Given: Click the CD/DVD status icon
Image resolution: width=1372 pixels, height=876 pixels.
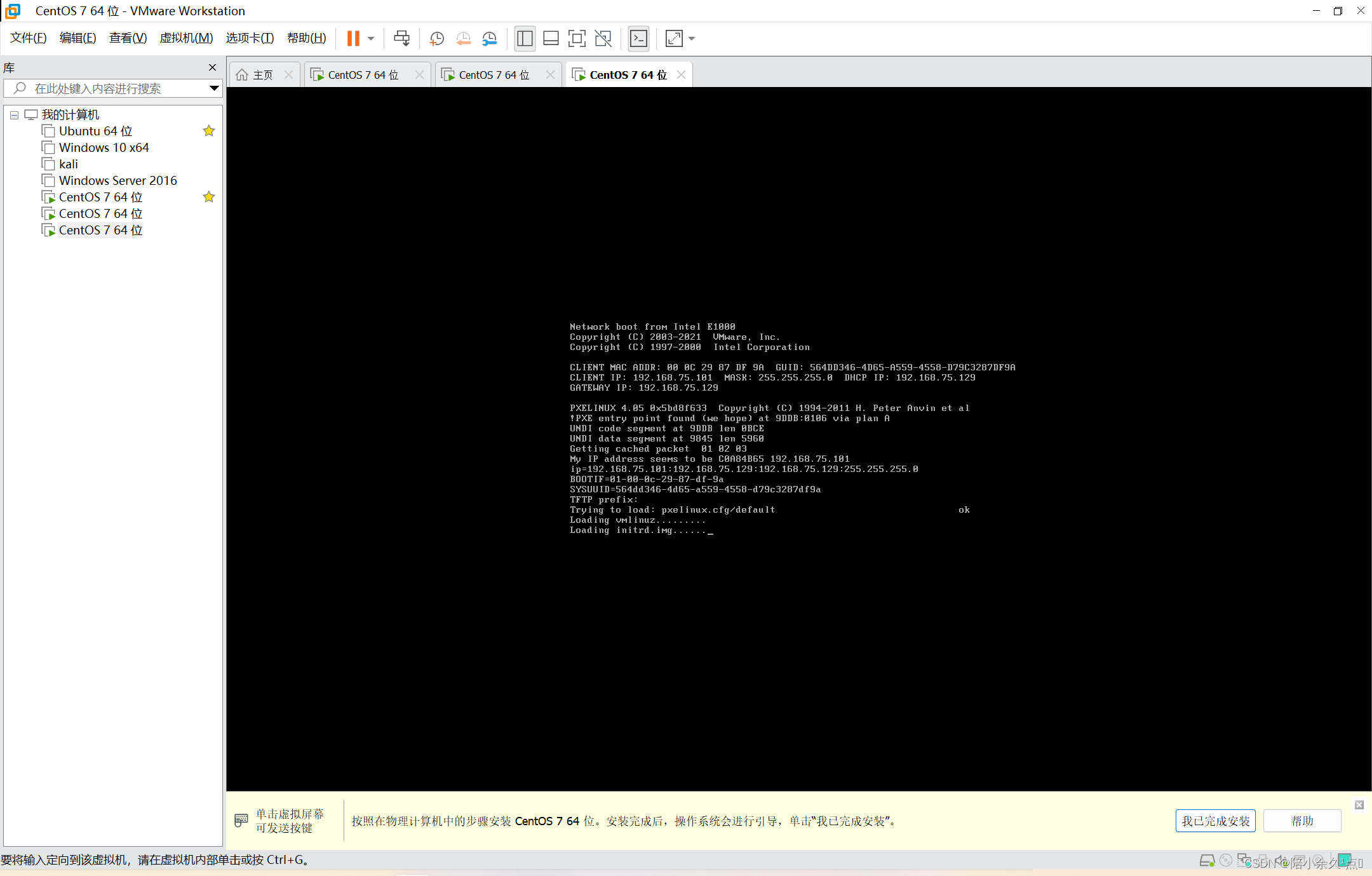Looking at the screenshot, I should coord(1225,861).
